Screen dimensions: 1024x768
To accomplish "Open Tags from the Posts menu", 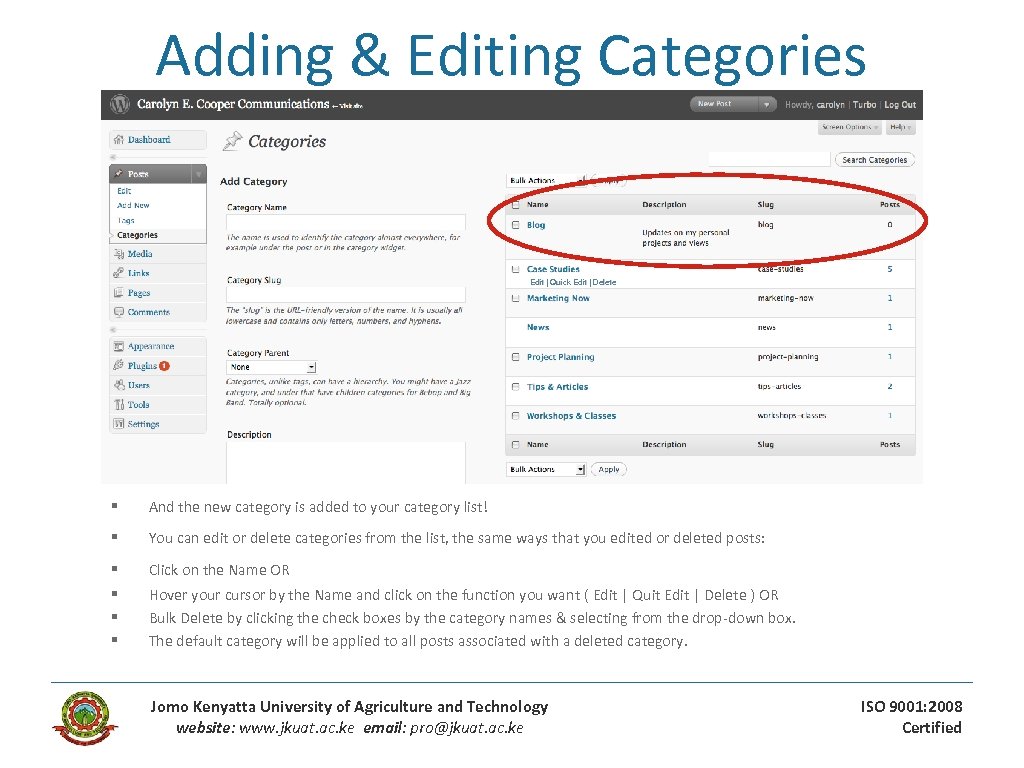I will 122,219.
